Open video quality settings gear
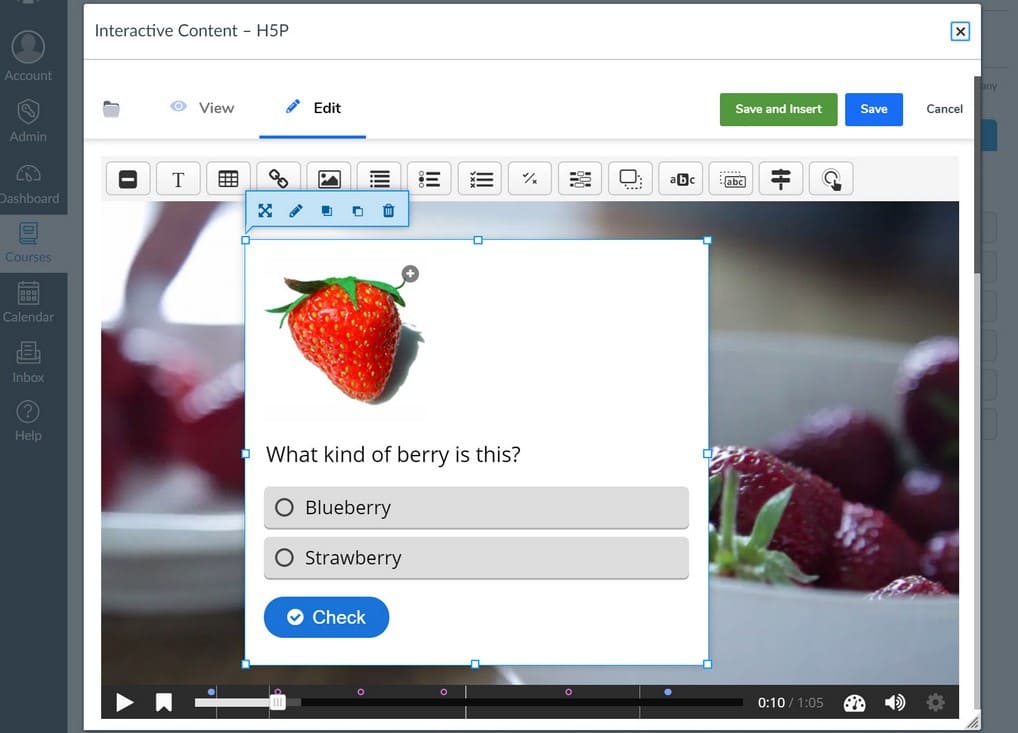This screenshot has width=1018, height=733. (935, 703)
